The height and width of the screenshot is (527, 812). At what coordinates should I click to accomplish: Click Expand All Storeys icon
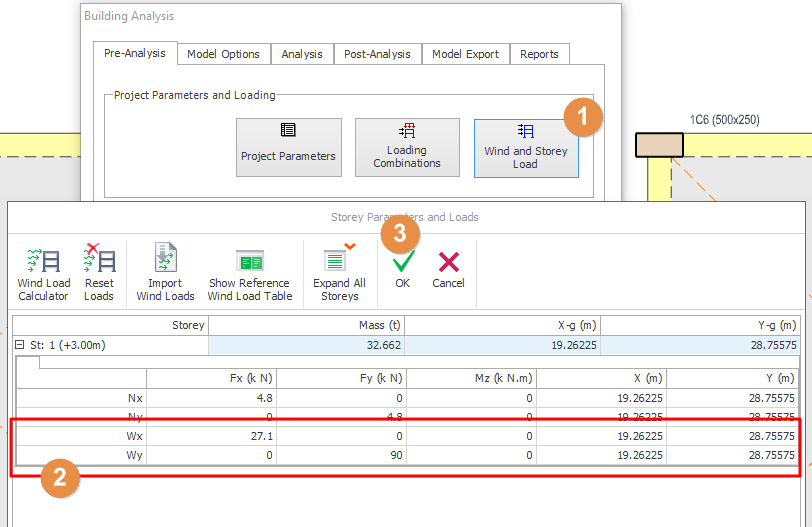coord(339,271)
